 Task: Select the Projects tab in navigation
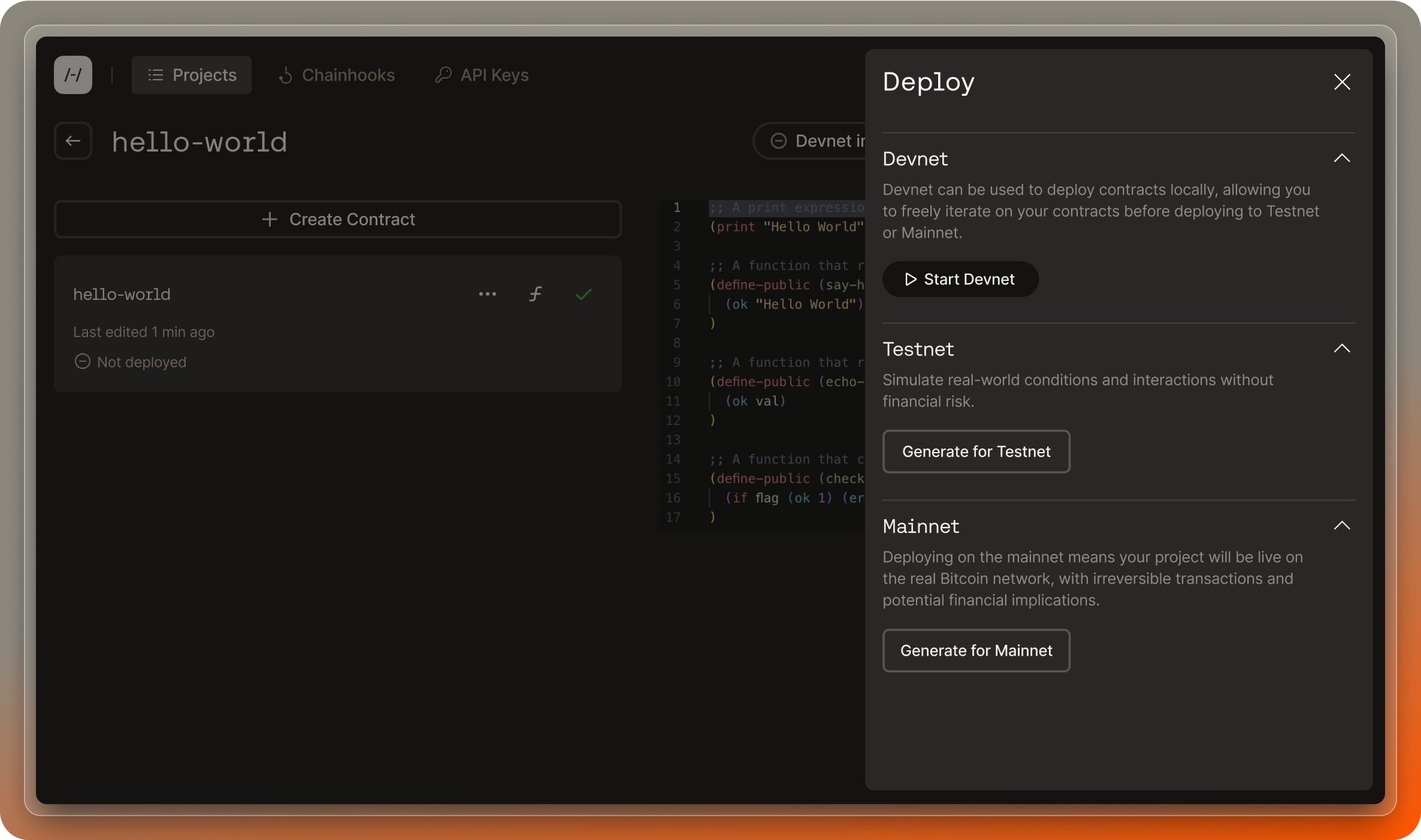pyautogui.click(x=192, y=74)
